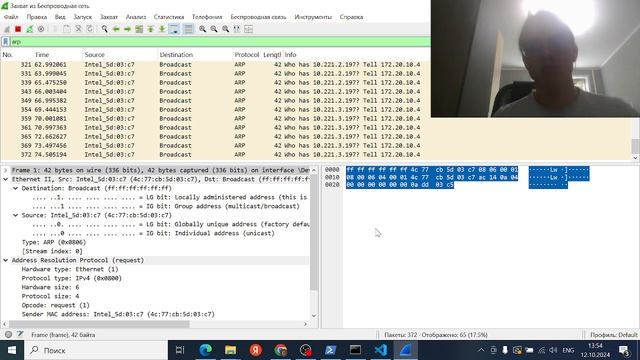Image resolution: width=640 pixels, height=360 pixels.
Task: Open the Анализ menu
Action: pyautogui.click(x=136, y=17)
